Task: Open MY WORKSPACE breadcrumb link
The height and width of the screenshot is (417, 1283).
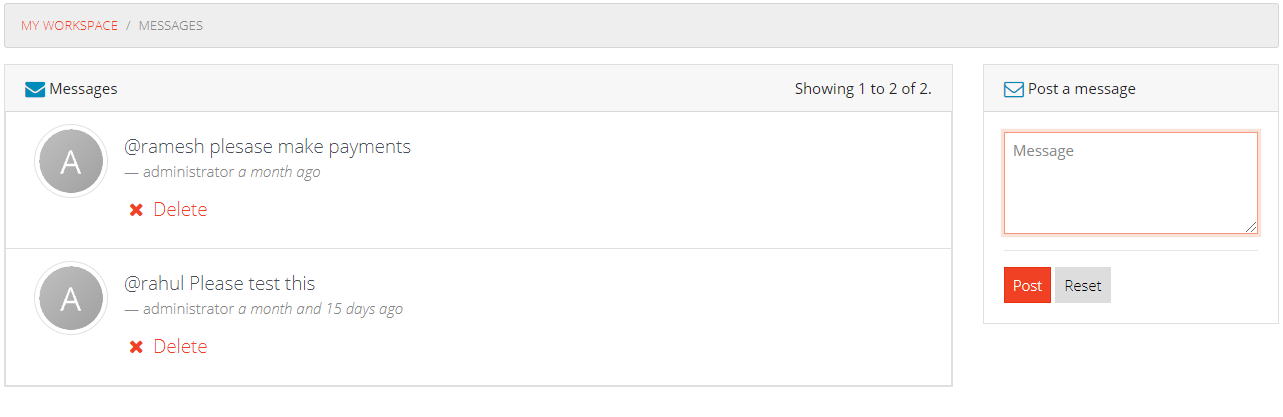Action: click(x=69, y=26)
